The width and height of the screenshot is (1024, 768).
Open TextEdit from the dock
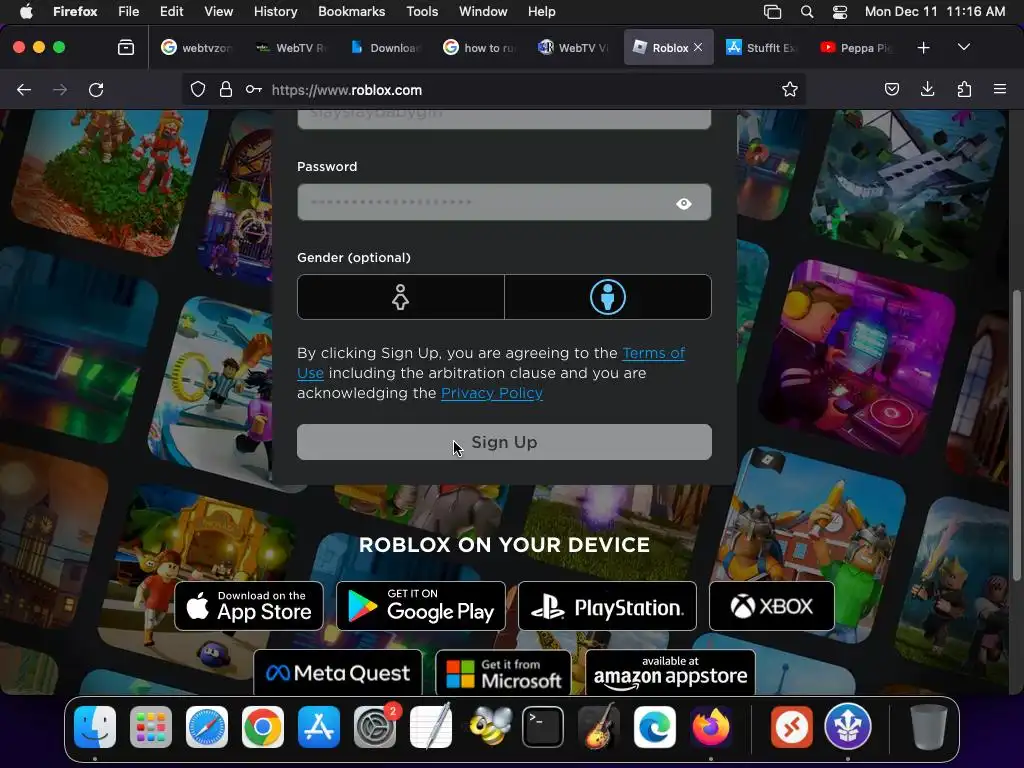coord(431,727)
